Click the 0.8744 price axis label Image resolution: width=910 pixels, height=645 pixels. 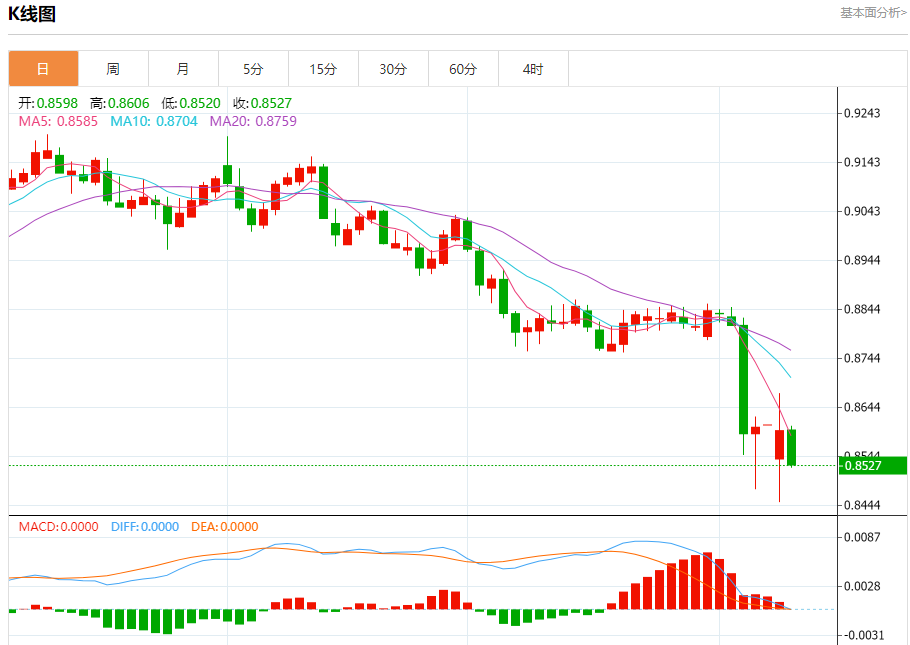pyautogui.click(x=862, y=358)
